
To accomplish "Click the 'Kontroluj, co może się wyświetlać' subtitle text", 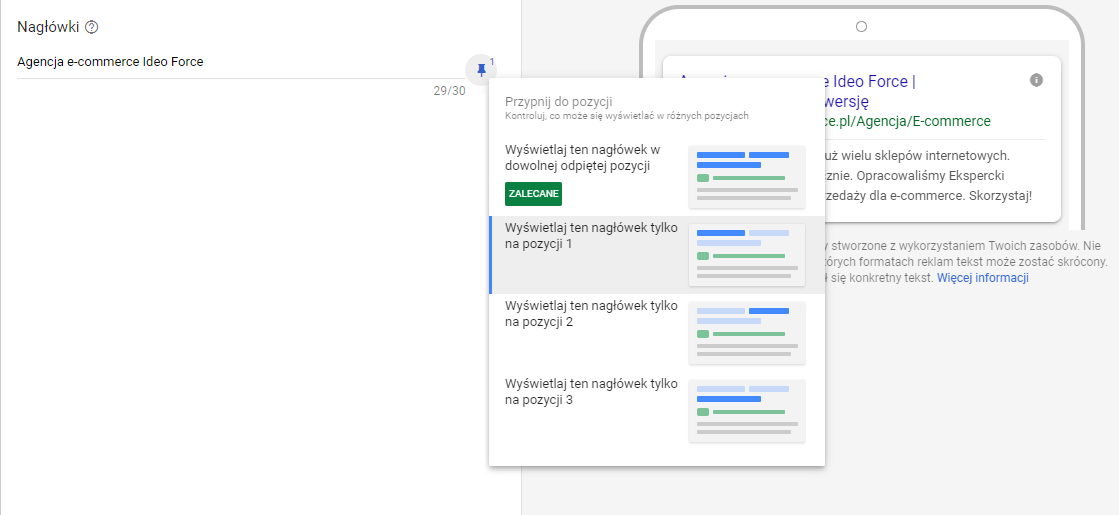I will click(x=627, y=116).
